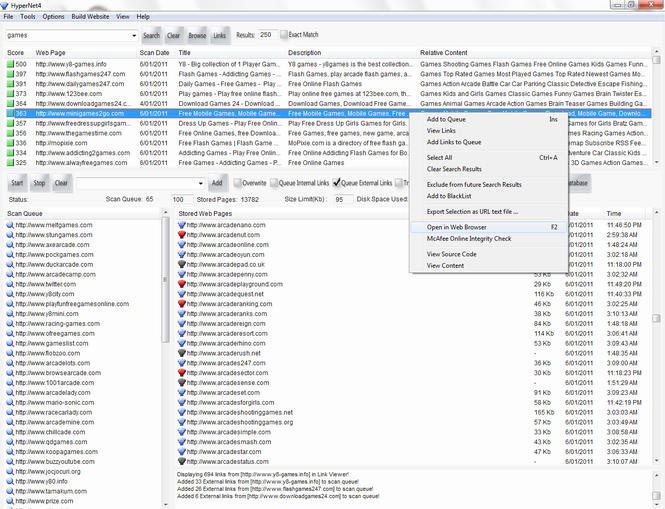Click the Results count input field
The height and width of the screenshot is (509, 665).
pyautogui.click(x=268, y=35)
